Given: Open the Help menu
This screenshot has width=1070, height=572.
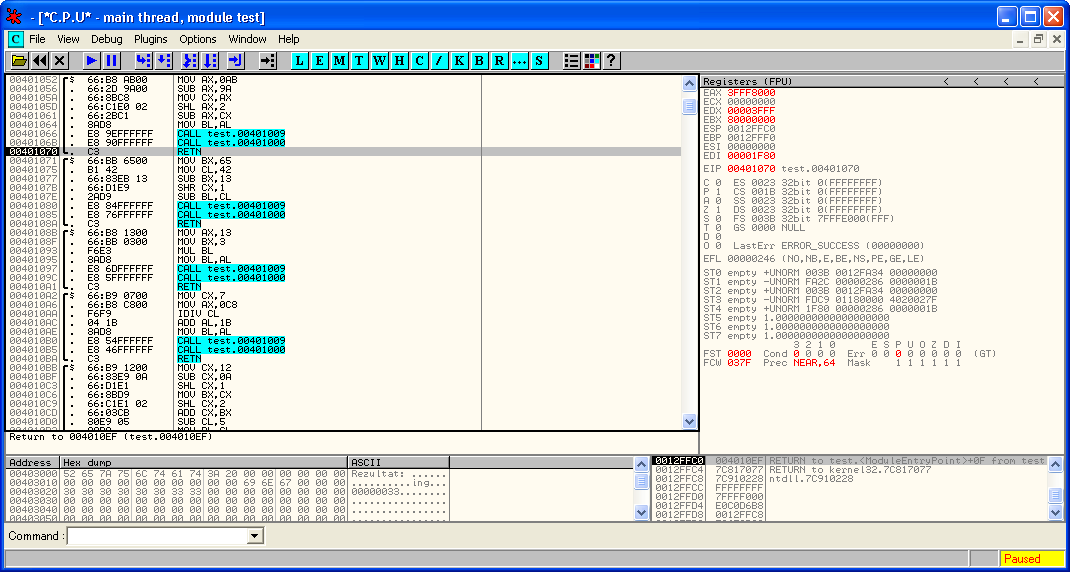Looking at the screenshot, I should coord(289,39).
